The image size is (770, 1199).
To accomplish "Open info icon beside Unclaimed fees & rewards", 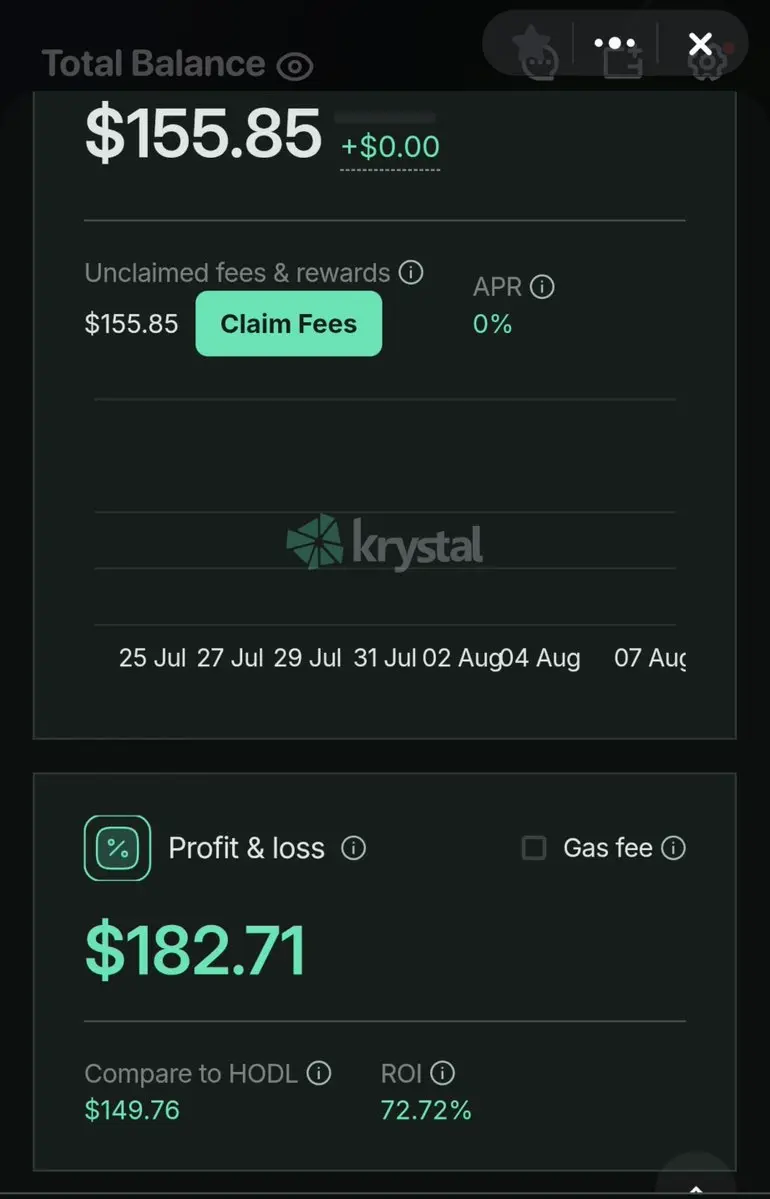I will pos(411,272).
